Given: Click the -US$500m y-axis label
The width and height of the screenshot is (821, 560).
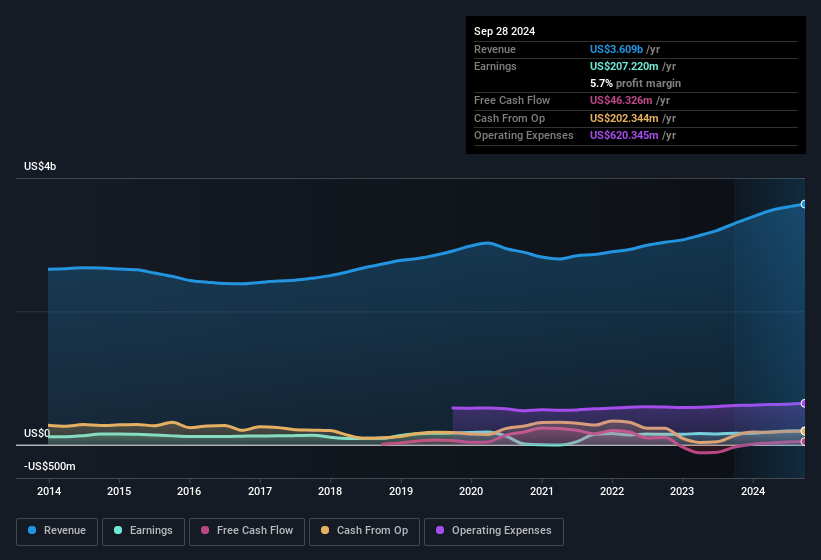Looking at the screenshot, I should point(50,466).
